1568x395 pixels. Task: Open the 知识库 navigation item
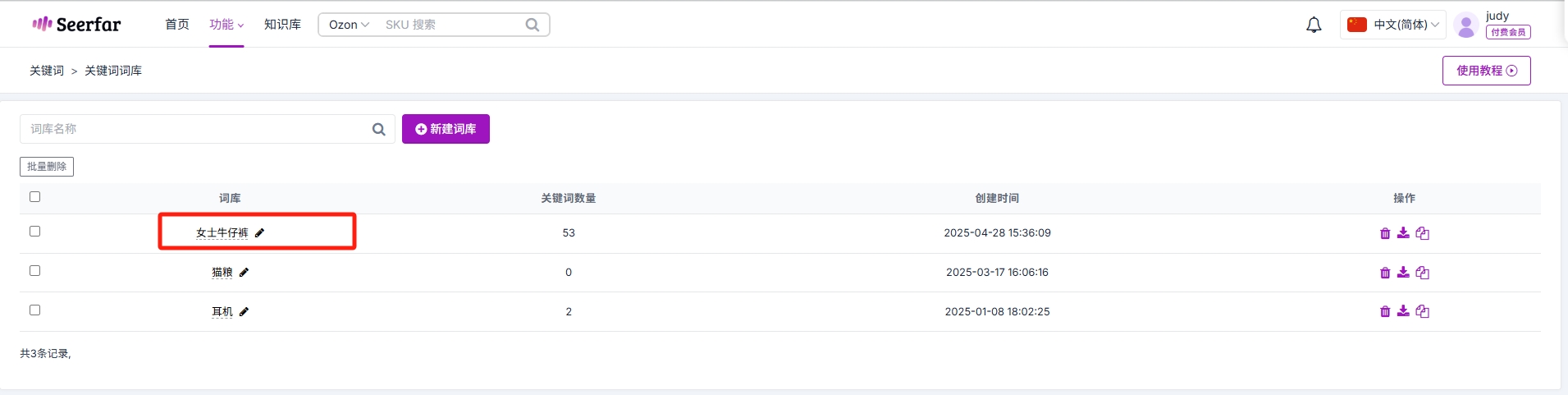tap(282, 25)
